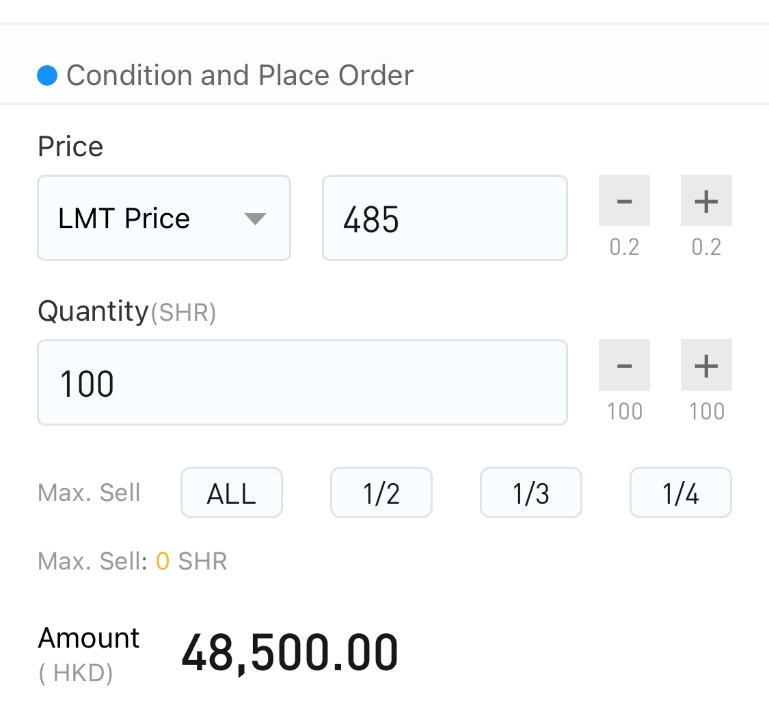769x710 pixels.
Task: Increase the price with the plus button
Action: pos(706,201)
